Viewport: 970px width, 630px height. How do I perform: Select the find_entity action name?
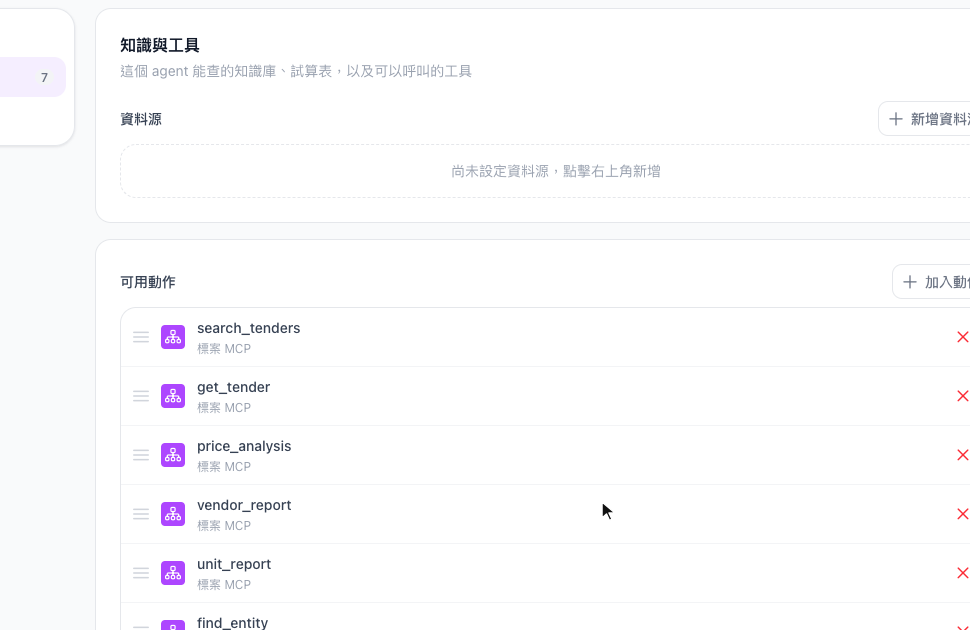[233, 623]
